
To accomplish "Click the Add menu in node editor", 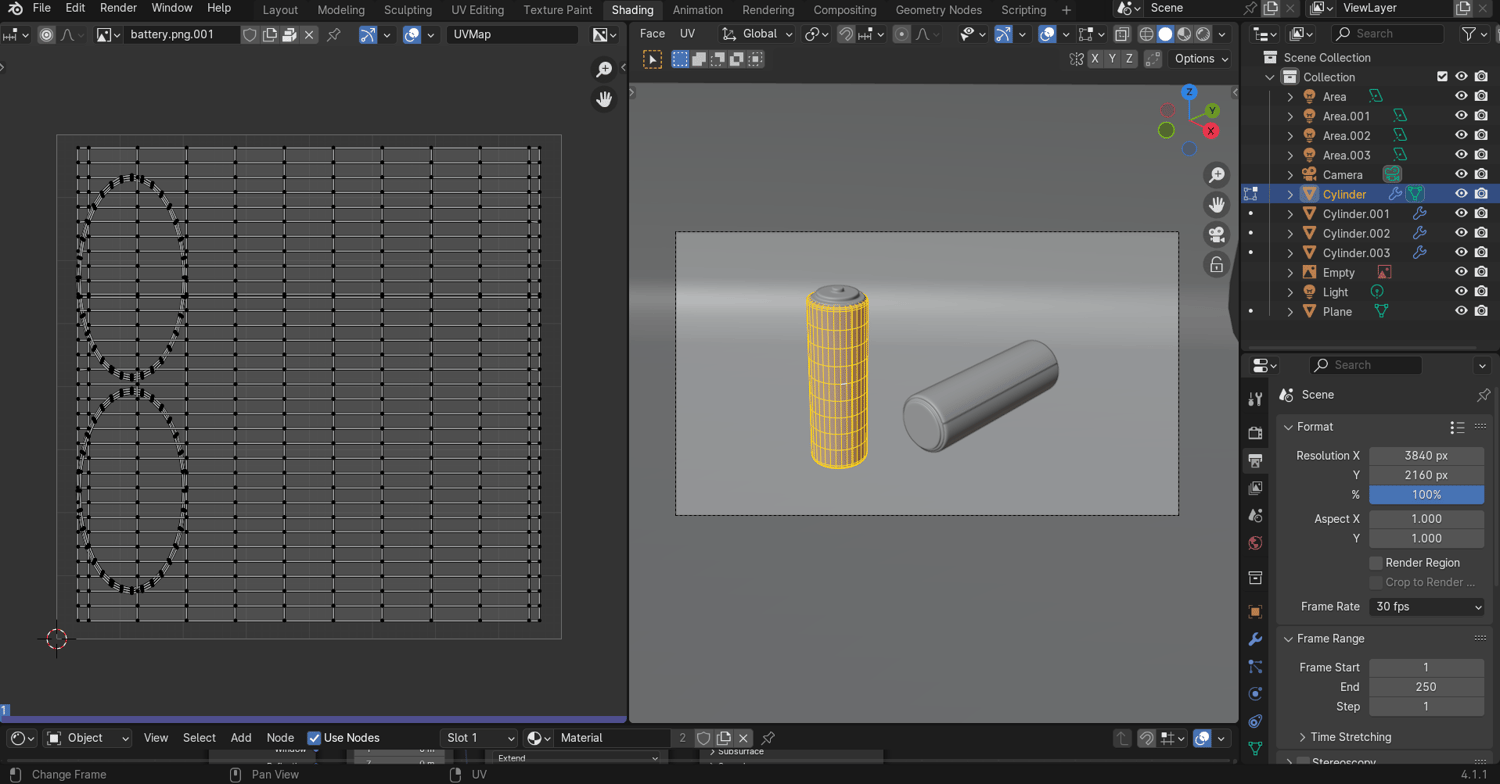I will point(241,738).
